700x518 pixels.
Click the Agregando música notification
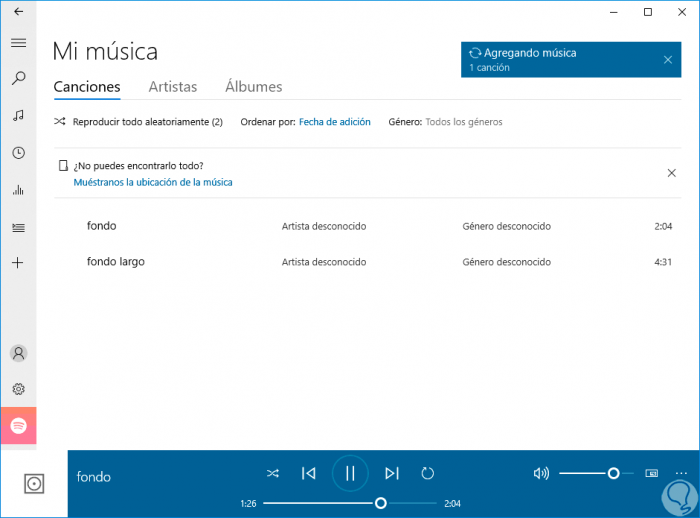[x=571, y=60]
